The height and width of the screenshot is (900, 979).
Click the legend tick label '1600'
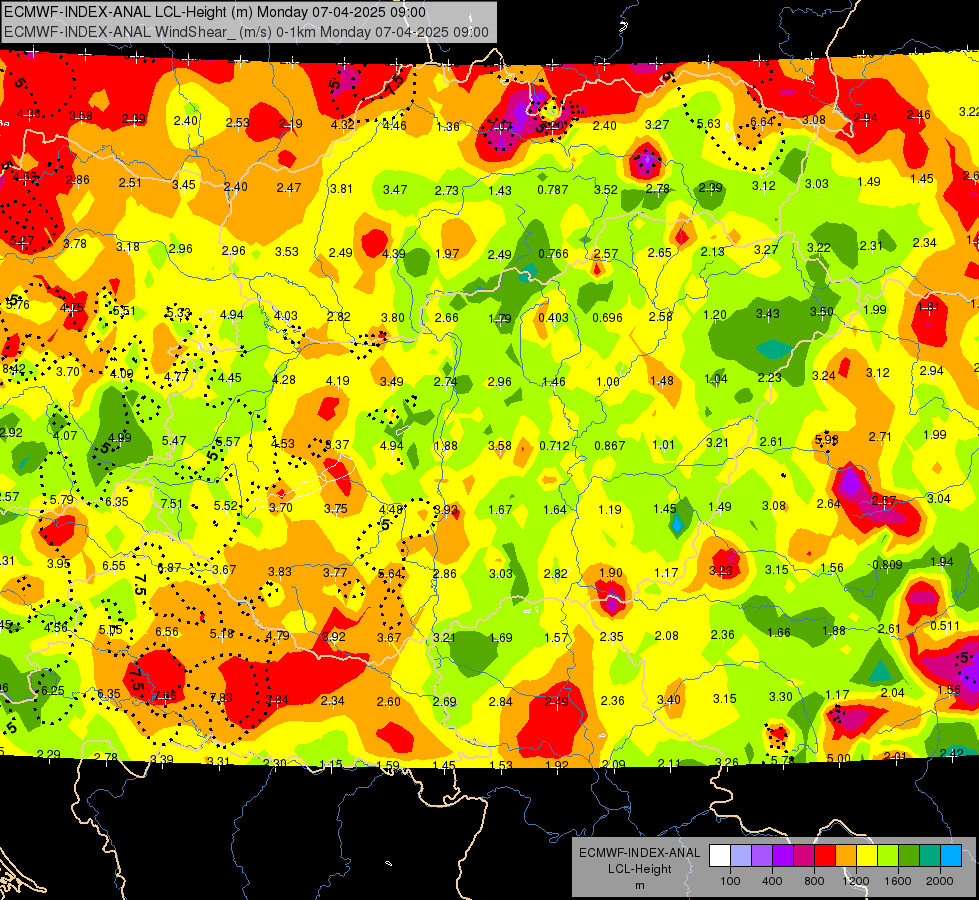(898, 881)
